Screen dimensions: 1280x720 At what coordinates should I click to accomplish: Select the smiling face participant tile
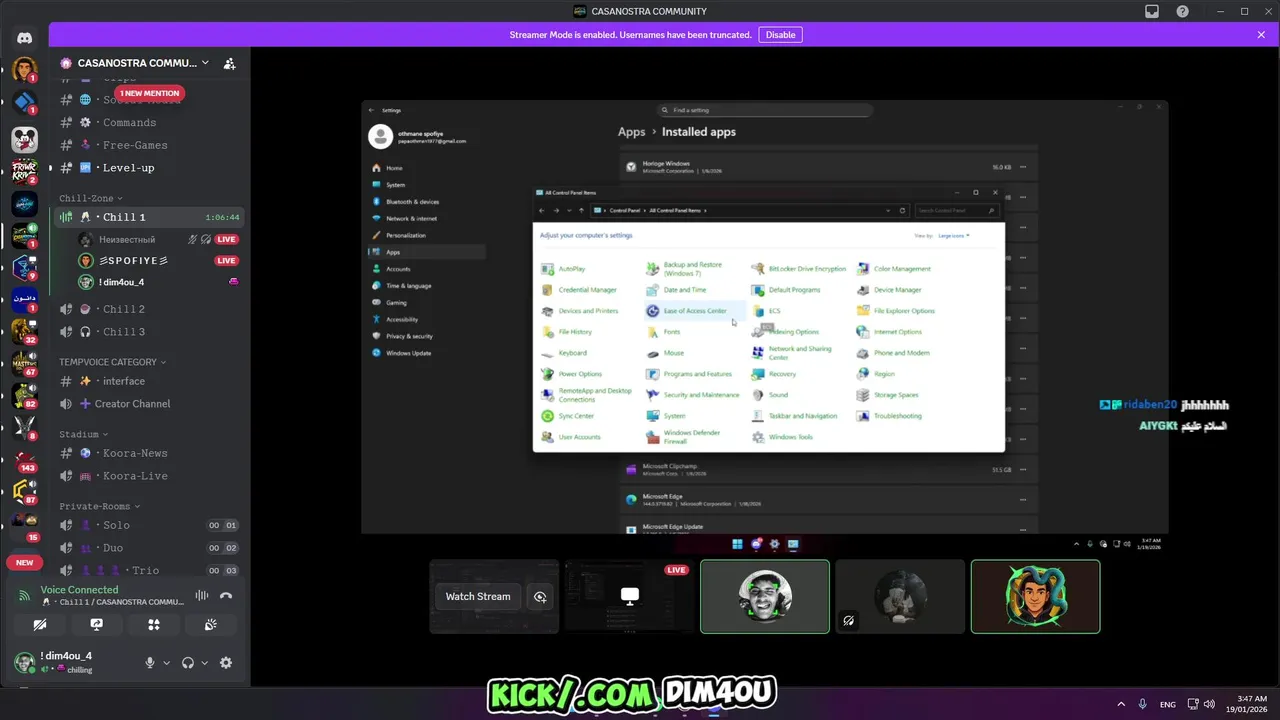tap(765, 596)
